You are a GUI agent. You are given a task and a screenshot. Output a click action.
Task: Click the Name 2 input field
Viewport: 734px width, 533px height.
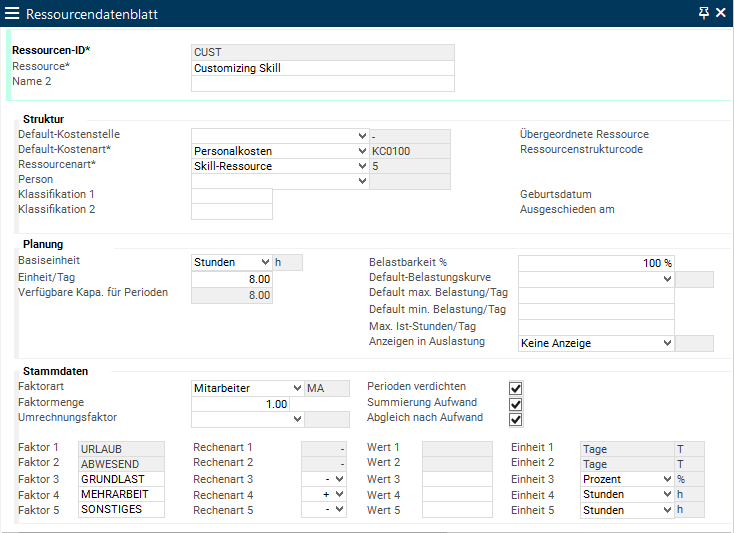[x=322, y=84]
